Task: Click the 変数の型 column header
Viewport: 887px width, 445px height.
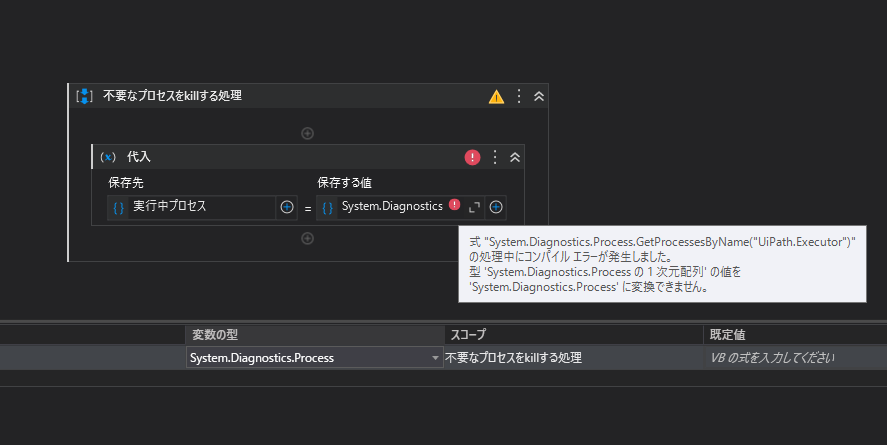Action: (x=314, y=335)
